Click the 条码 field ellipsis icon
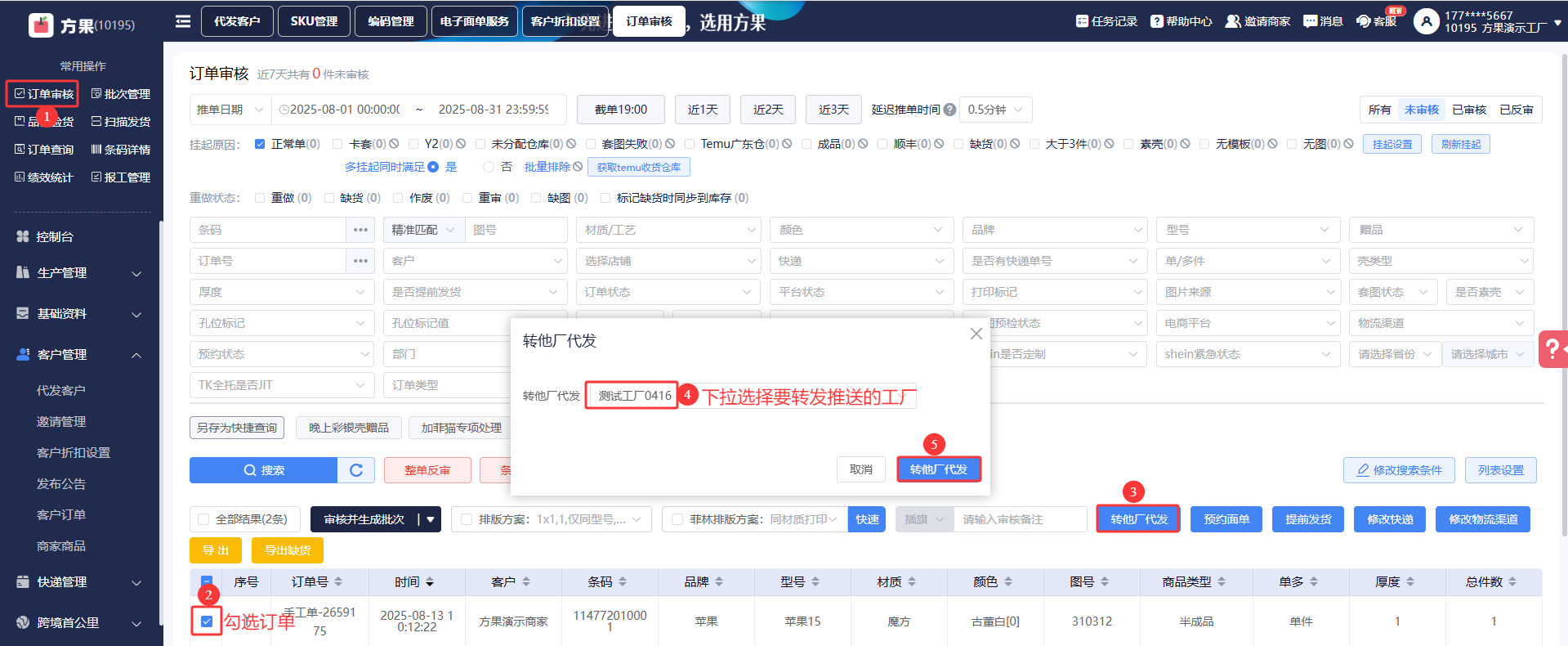This screenshot has width=1568, height=646. [x=360, y=230]
